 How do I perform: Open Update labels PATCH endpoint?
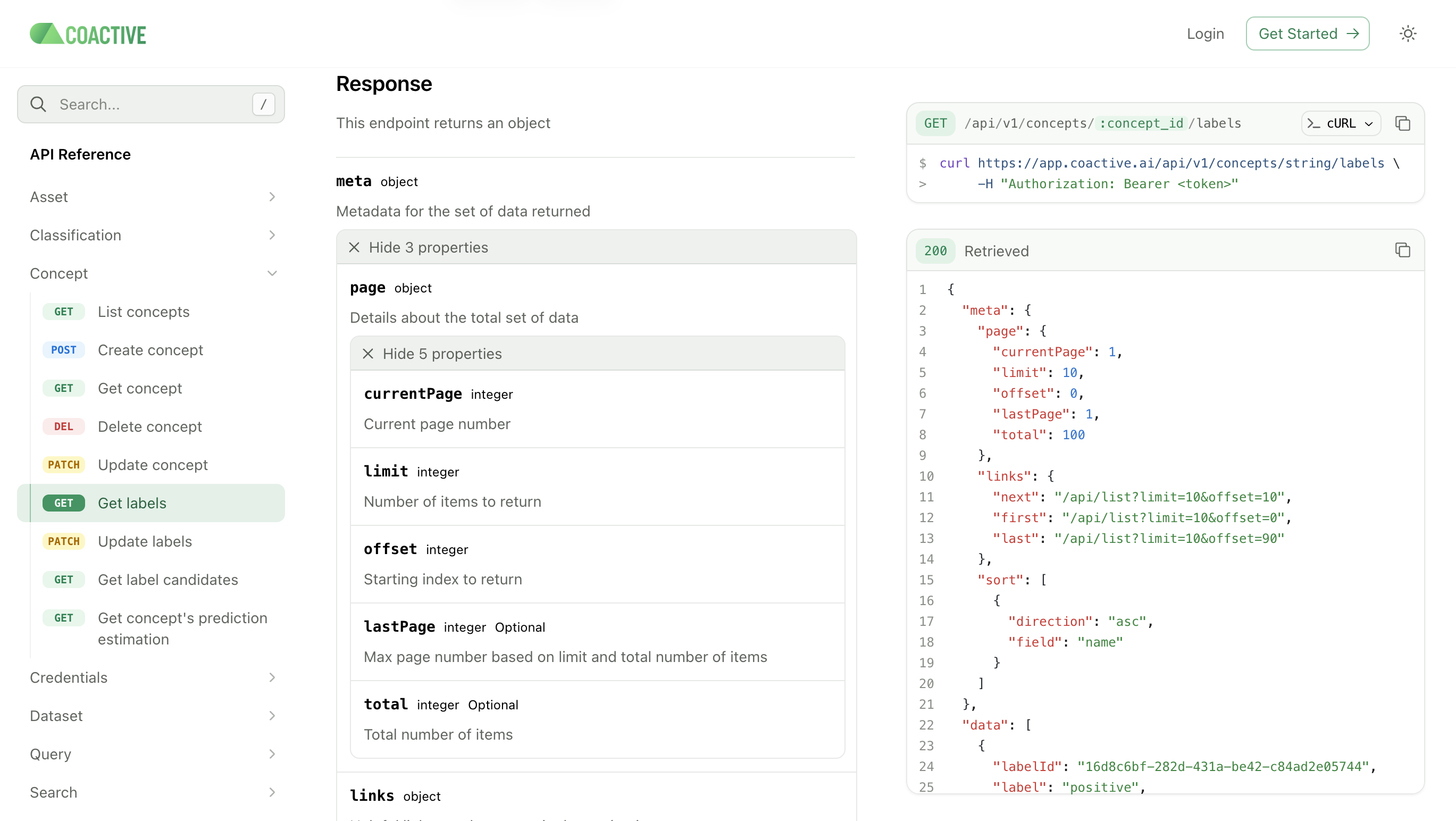click(144, 541)
